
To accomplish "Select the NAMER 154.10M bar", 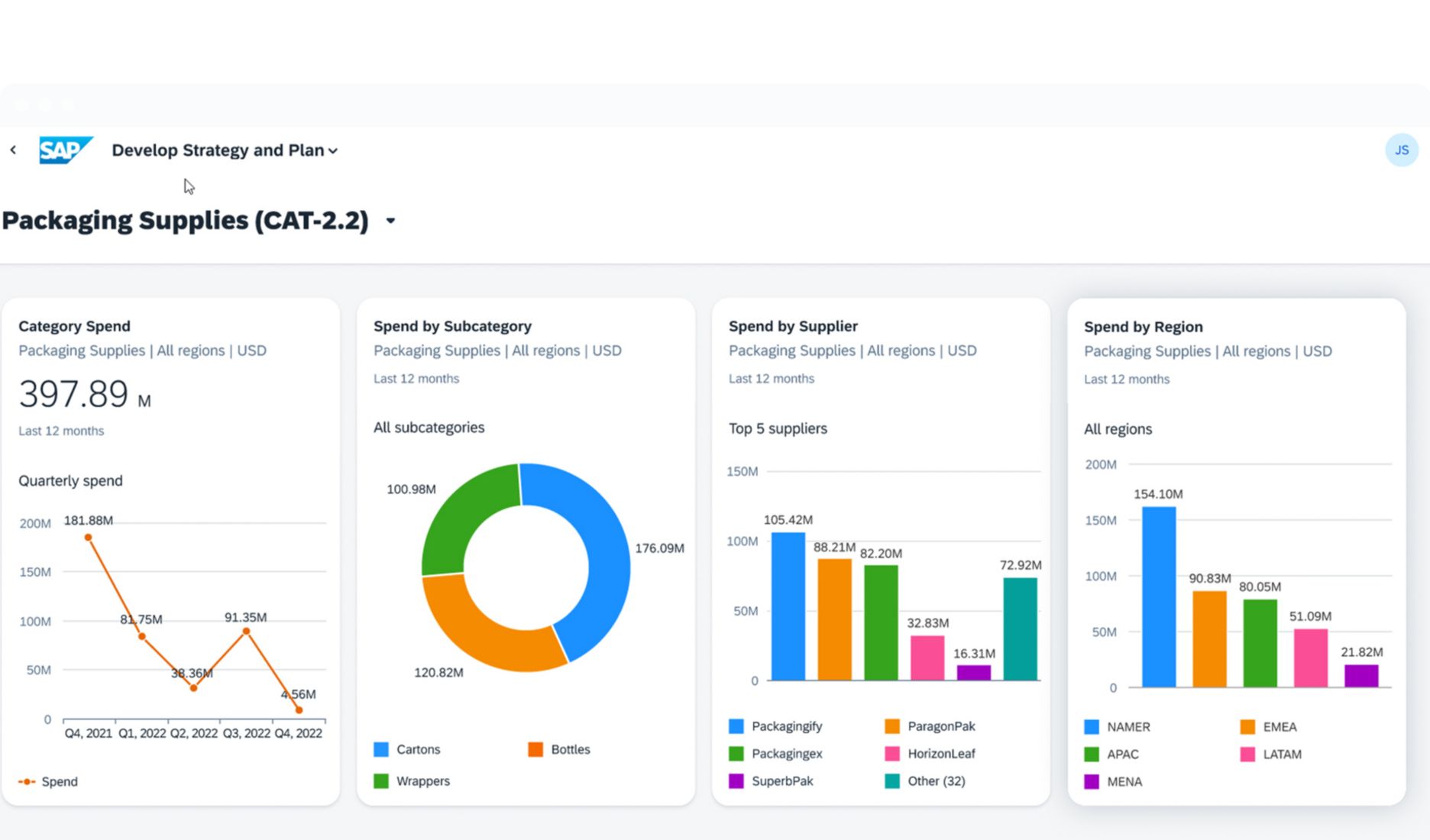I will tap(1158, 597).
